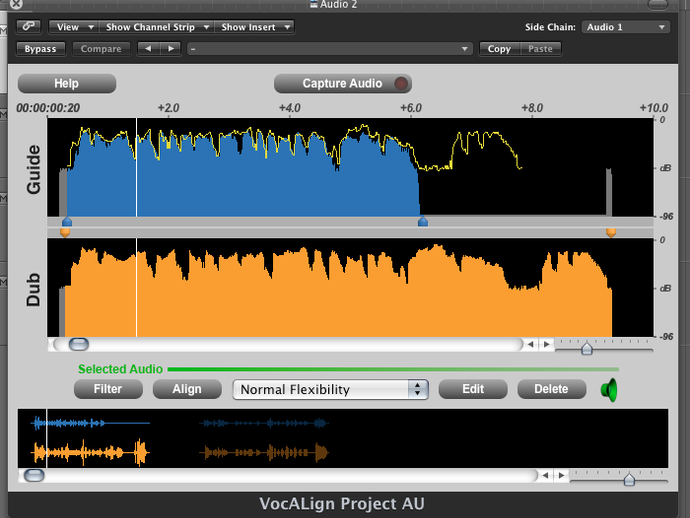The height and width of the screenshot is (518, 690).
Task: Select the bright orange dub overview waveform
Action: [90, 452]
